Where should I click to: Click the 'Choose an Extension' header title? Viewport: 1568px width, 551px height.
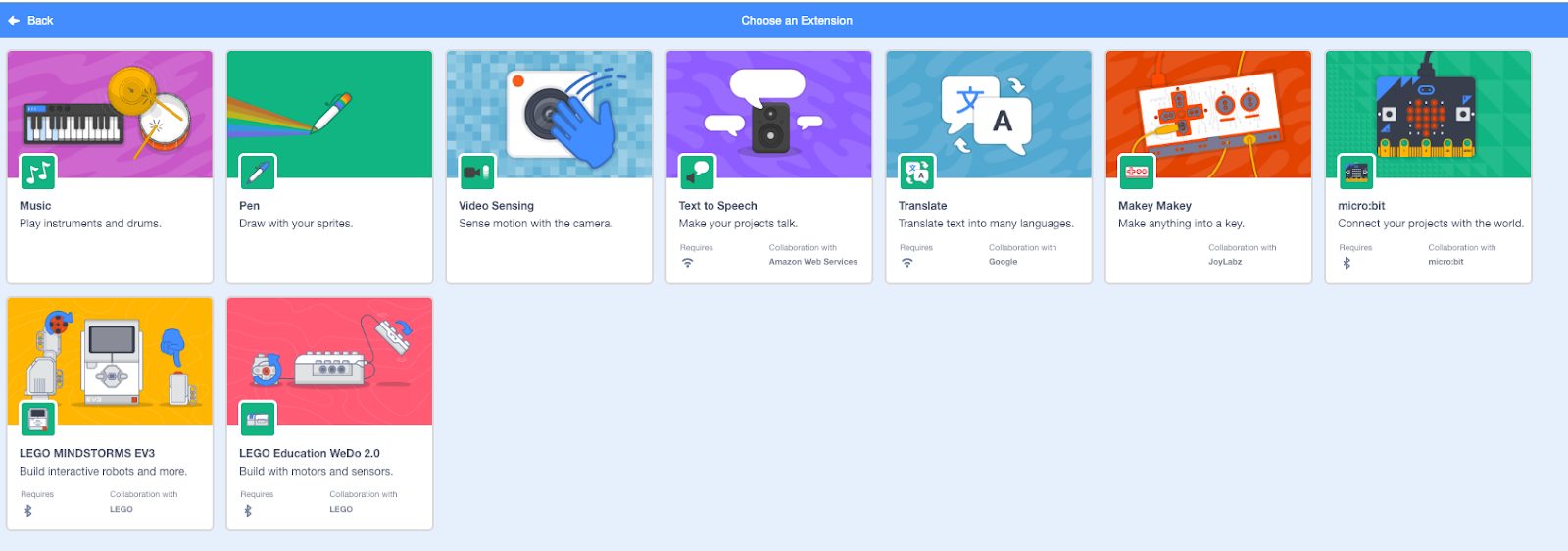[x=797, y=20]
